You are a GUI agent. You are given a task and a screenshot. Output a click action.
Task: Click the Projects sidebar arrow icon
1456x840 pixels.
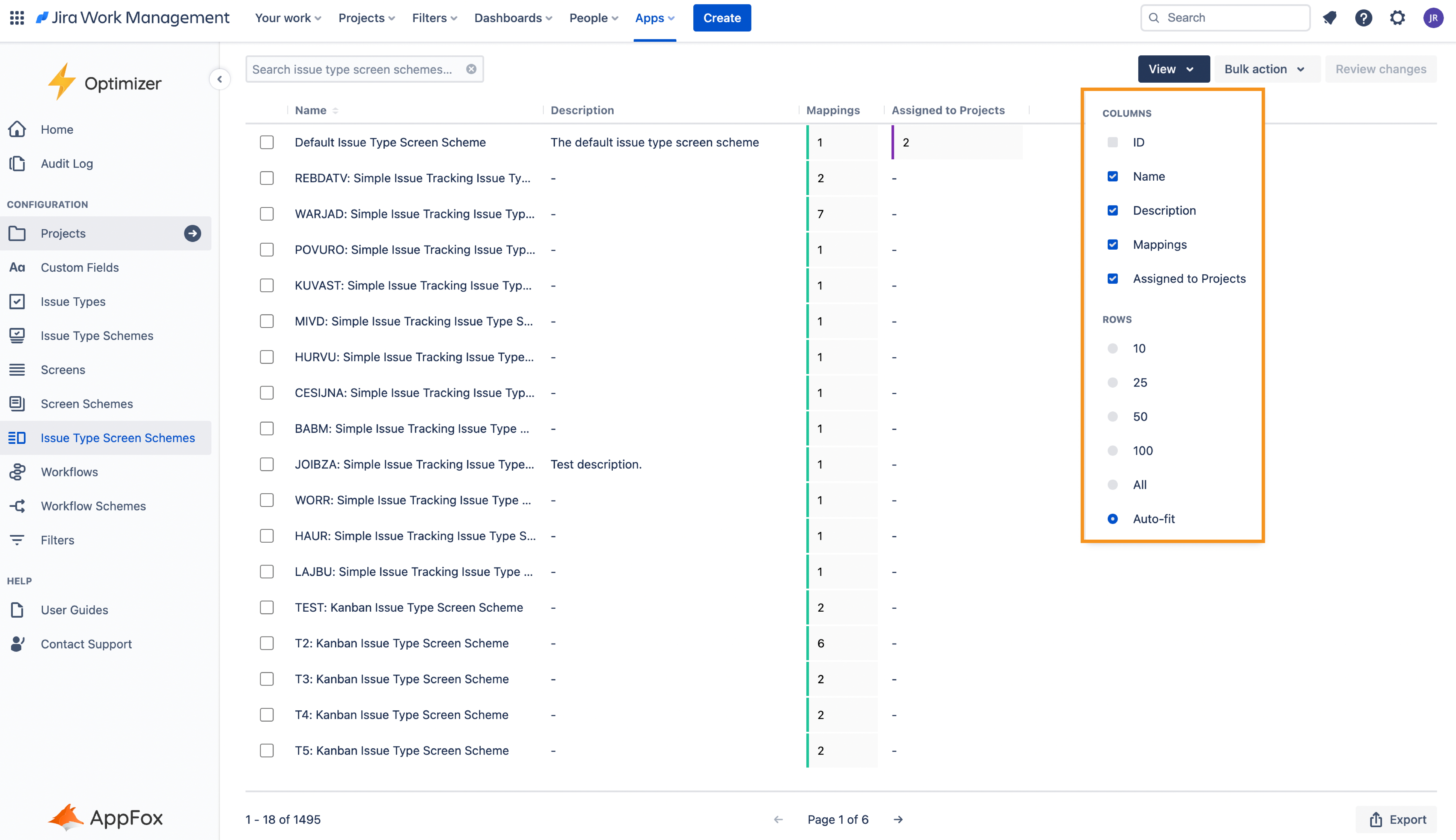pos(192,233)
